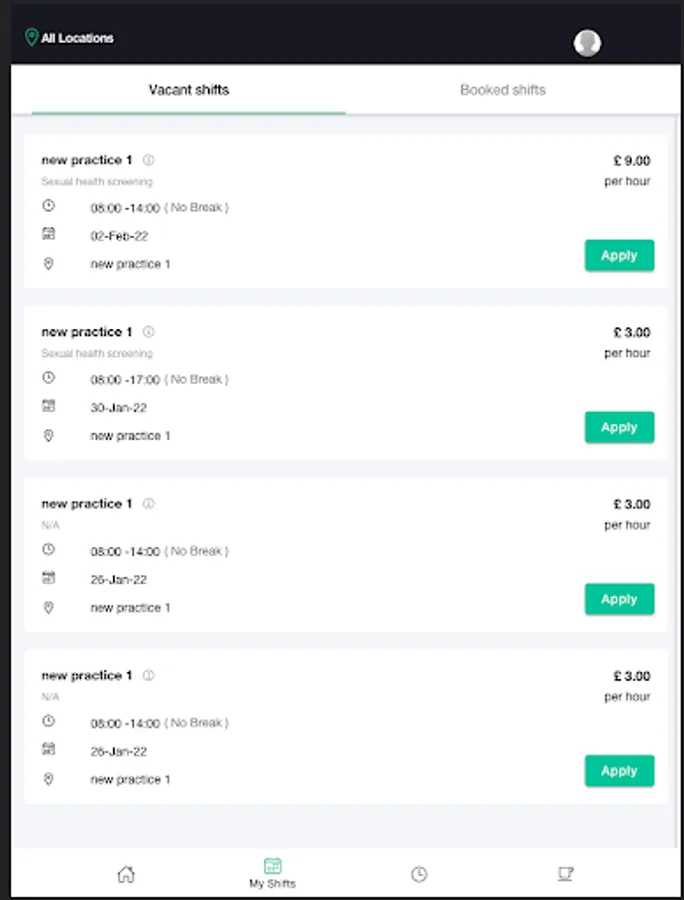Open the clock icon in bottom navigation
Image resolution: width=684 pixels, height=900 pixels.
(x=419, y=874)
